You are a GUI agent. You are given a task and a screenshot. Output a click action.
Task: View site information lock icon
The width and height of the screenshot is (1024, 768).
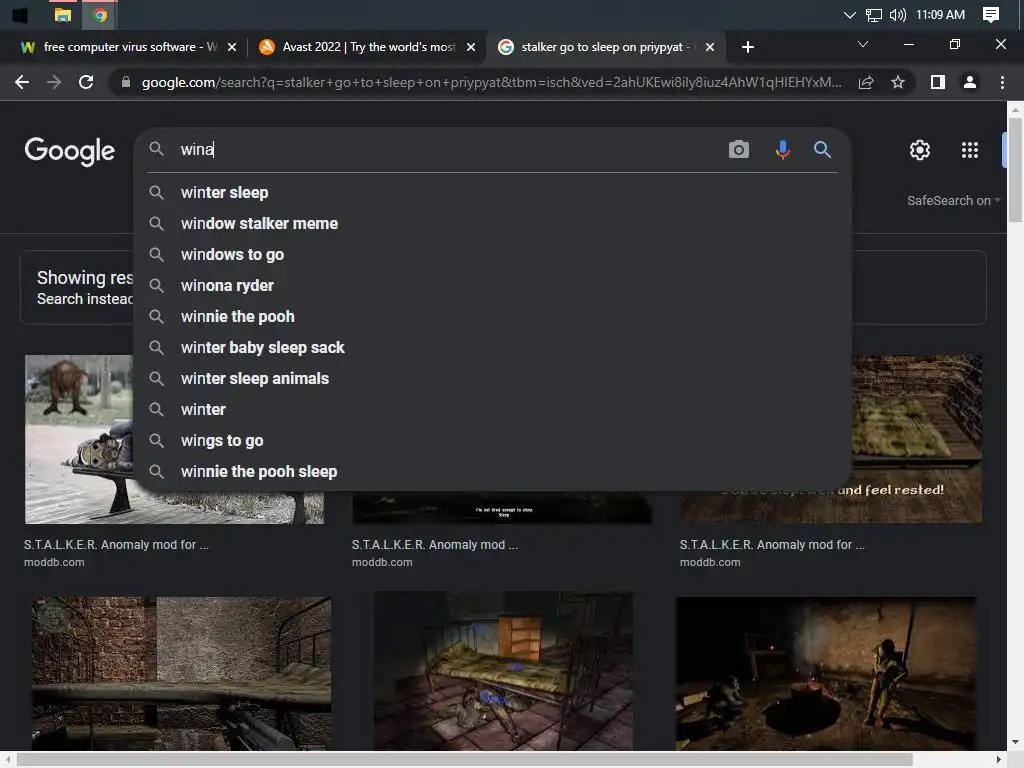pyautogui.click(x=126, y=82)
